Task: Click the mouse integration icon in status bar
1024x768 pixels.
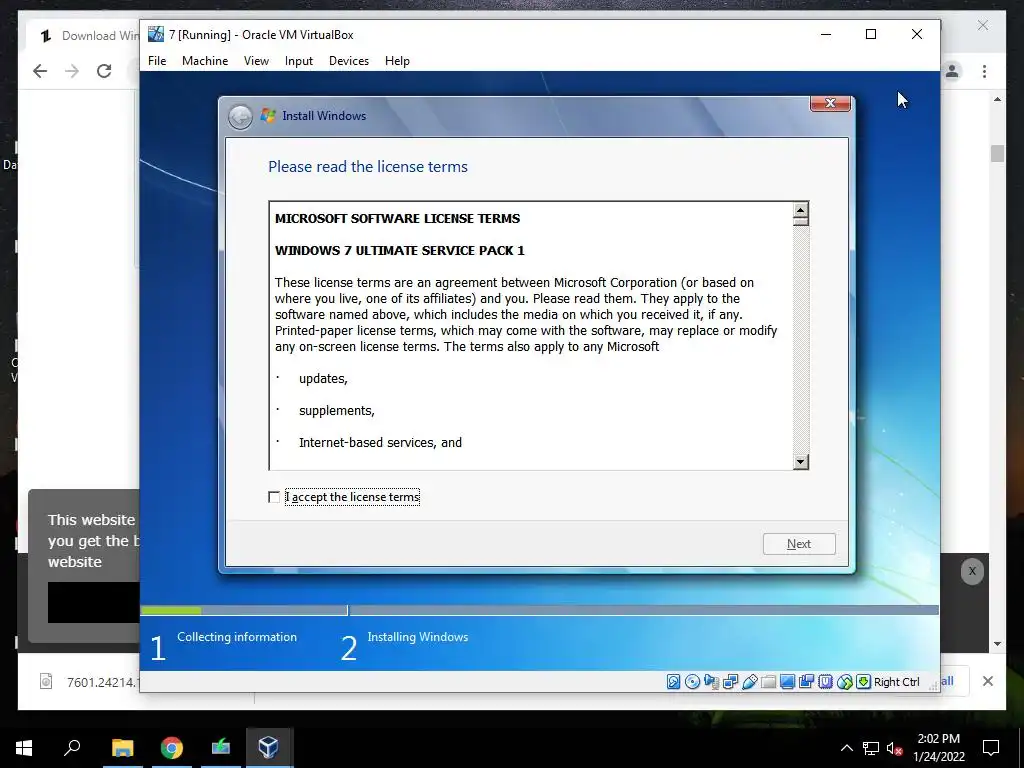Action: coord(844,682)
